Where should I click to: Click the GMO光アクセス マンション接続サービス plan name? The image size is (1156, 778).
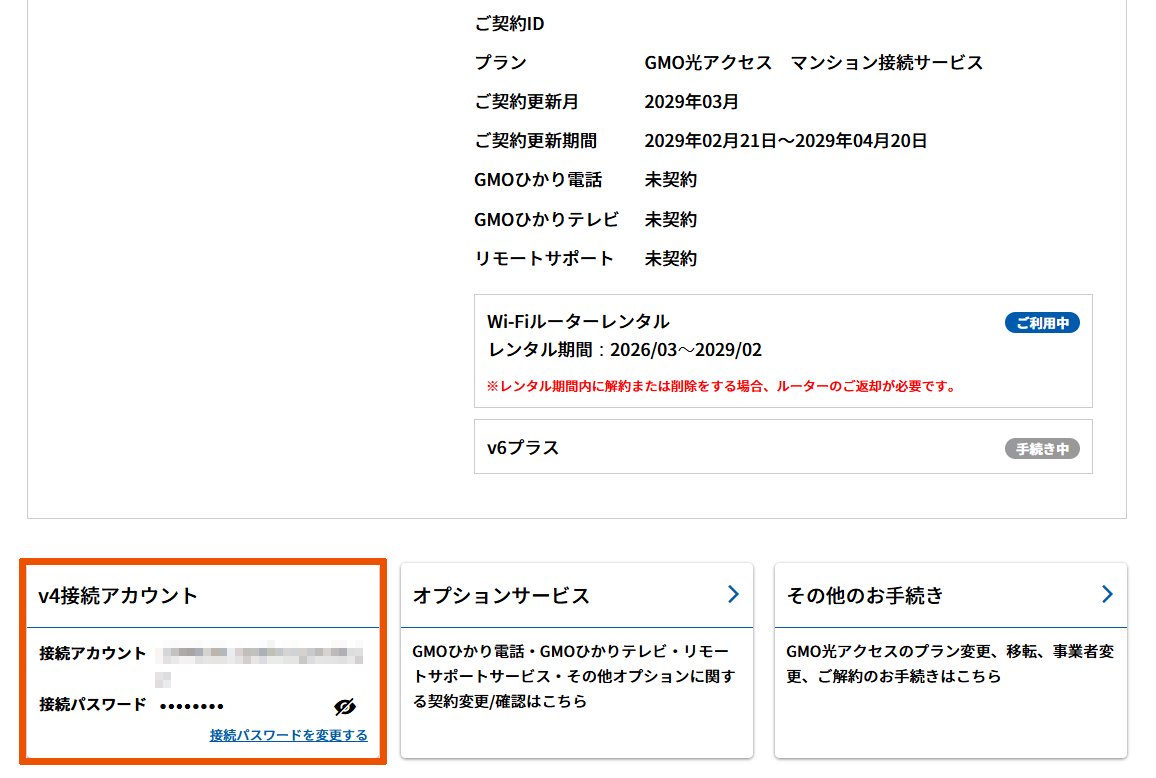tap(813, 63)
